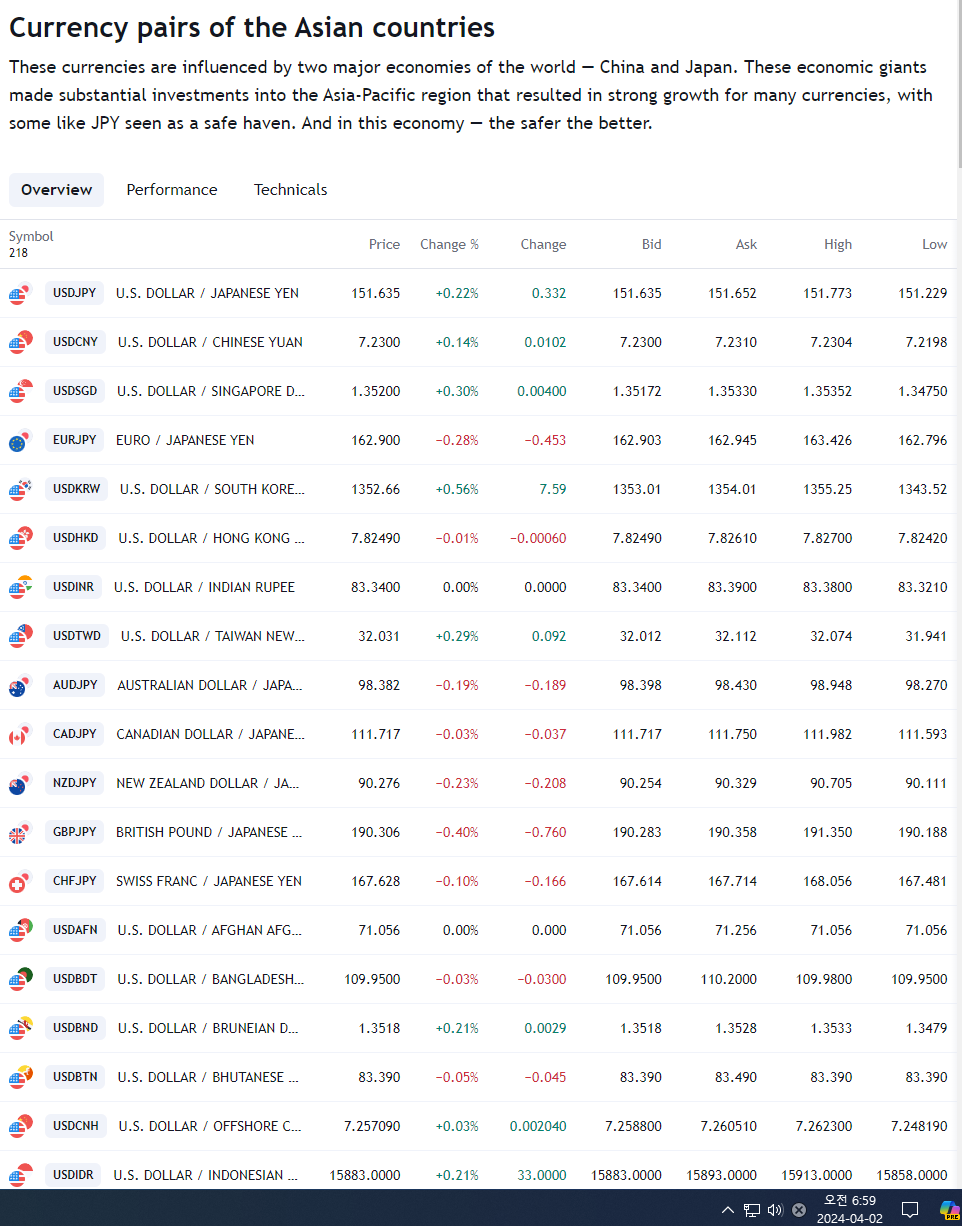Click the USDCNY flag pair icon

coord(20,343)
